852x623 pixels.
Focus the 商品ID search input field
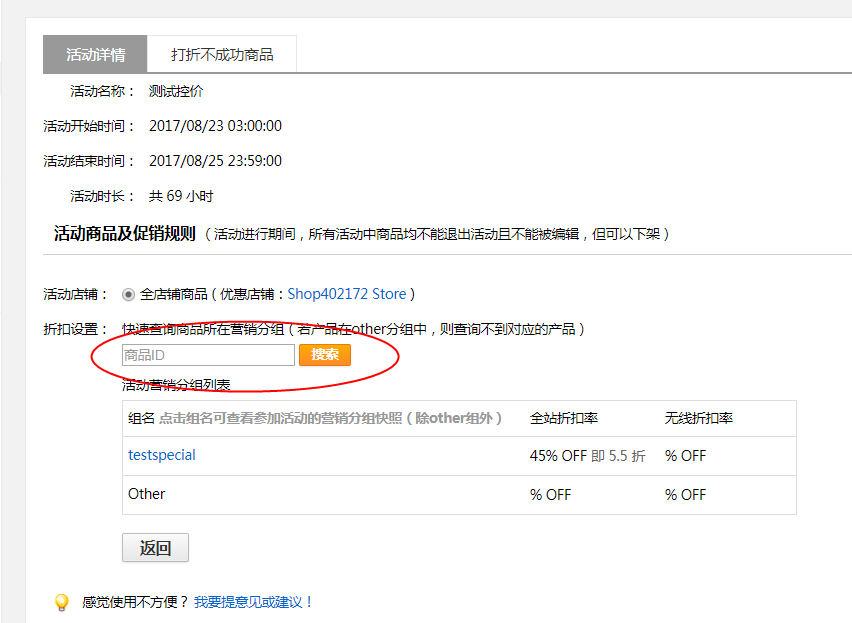tap(208, 355)
